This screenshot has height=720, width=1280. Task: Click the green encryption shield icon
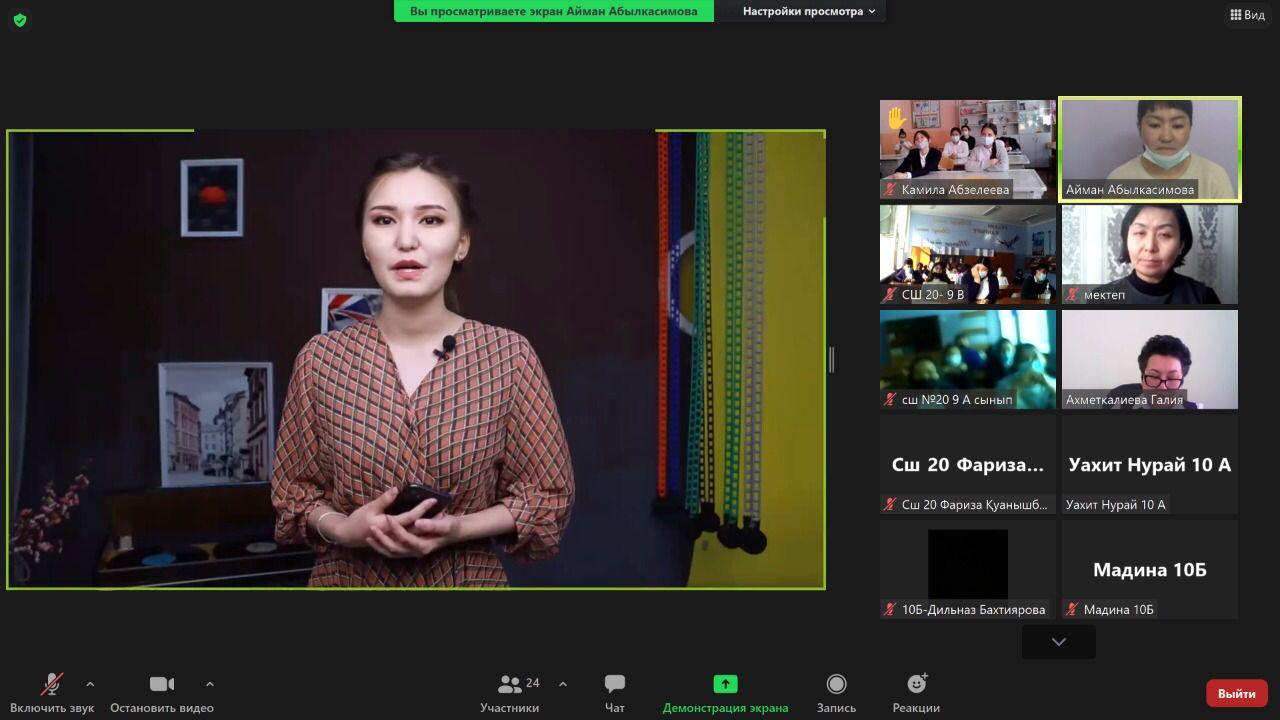point(20,19)
